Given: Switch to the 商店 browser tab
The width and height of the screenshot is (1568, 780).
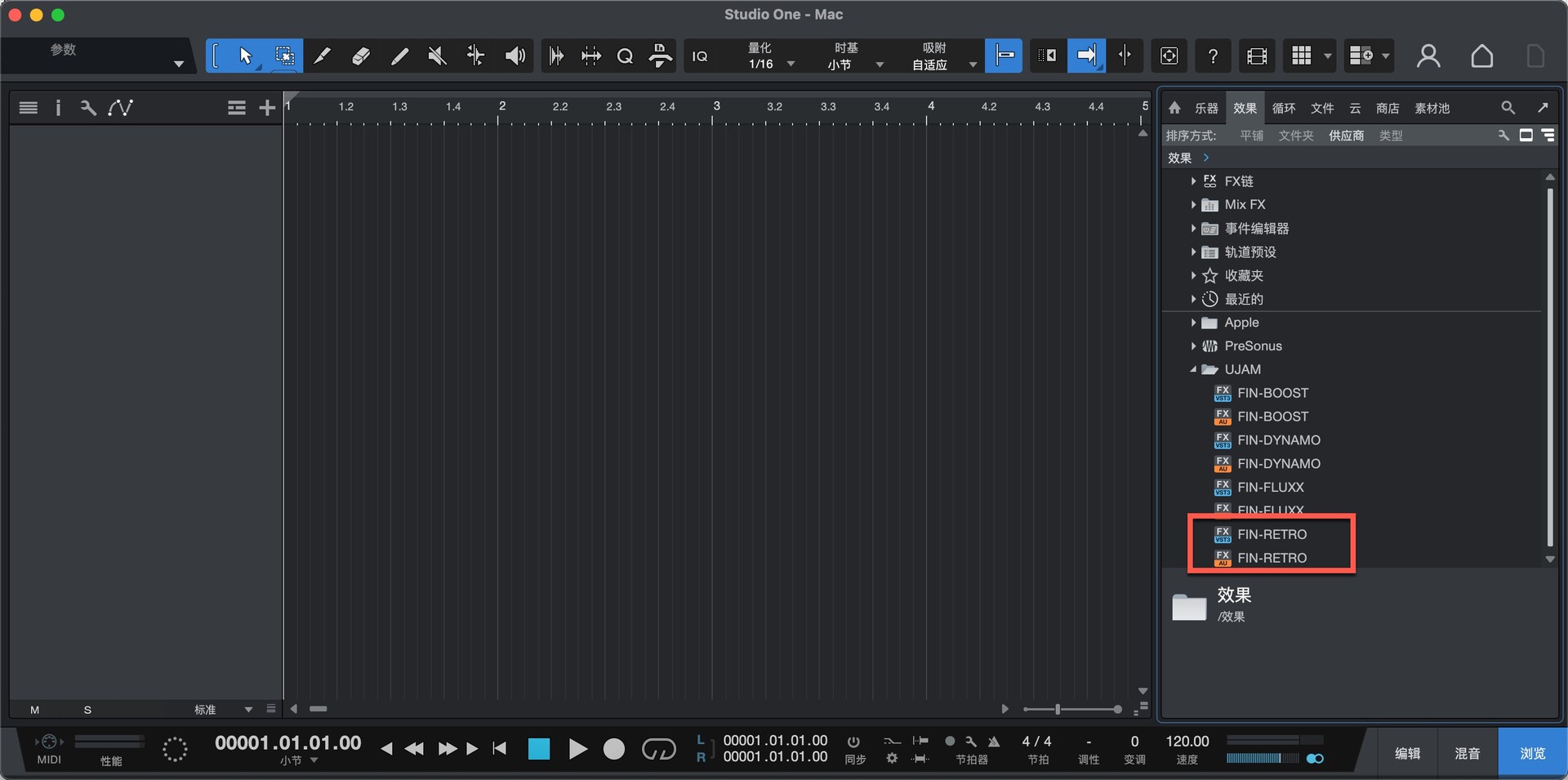Looking at the screenshot, I should click(x=1388, y=108).
